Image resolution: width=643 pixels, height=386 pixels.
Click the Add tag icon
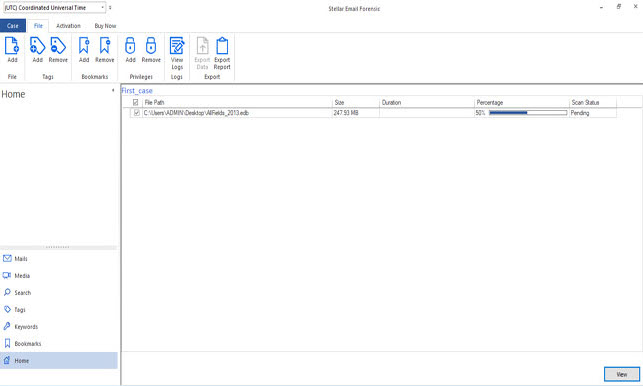tap(37, 46)
